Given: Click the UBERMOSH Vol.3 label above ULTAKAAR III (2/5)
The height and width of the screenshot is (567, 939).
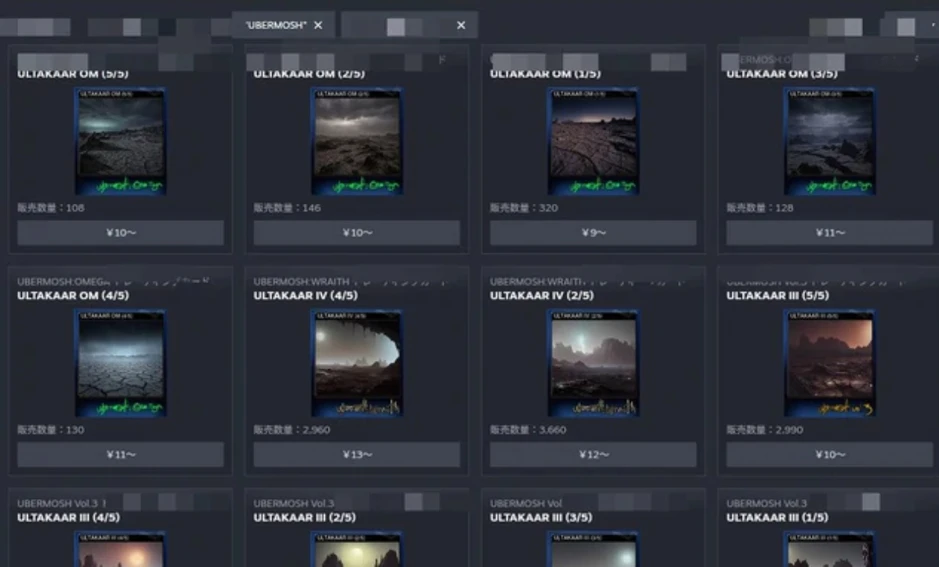Looking at the screenshot, I should pyautogui.click(x=294, y=504).
